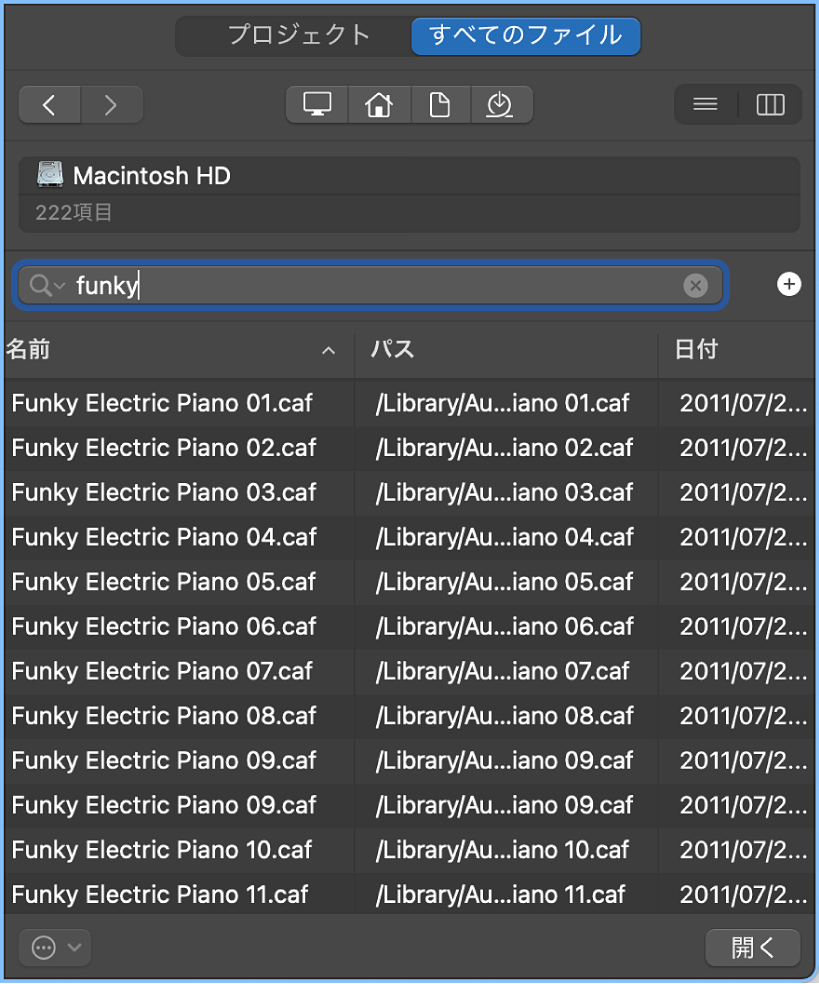Switch to list view icon
Image resolution: width=819 pixels, height=984 pixels.
pyautogui.click(x=704, y=104)
